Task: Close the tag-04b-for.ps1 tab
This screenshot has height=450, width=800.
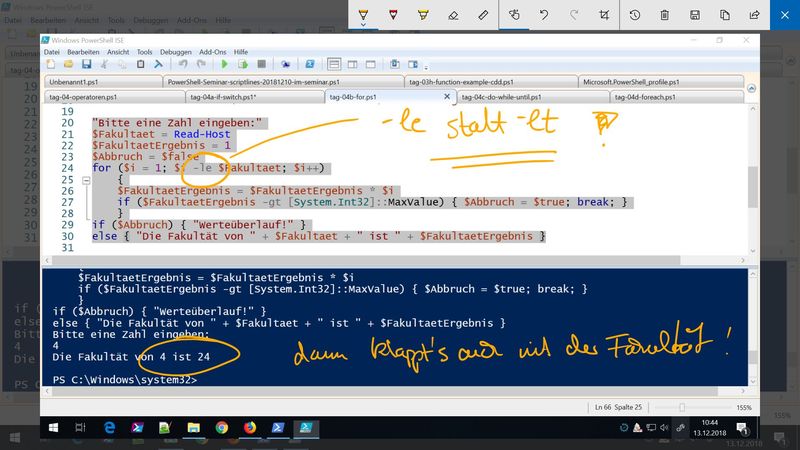Action: point(447,96)
